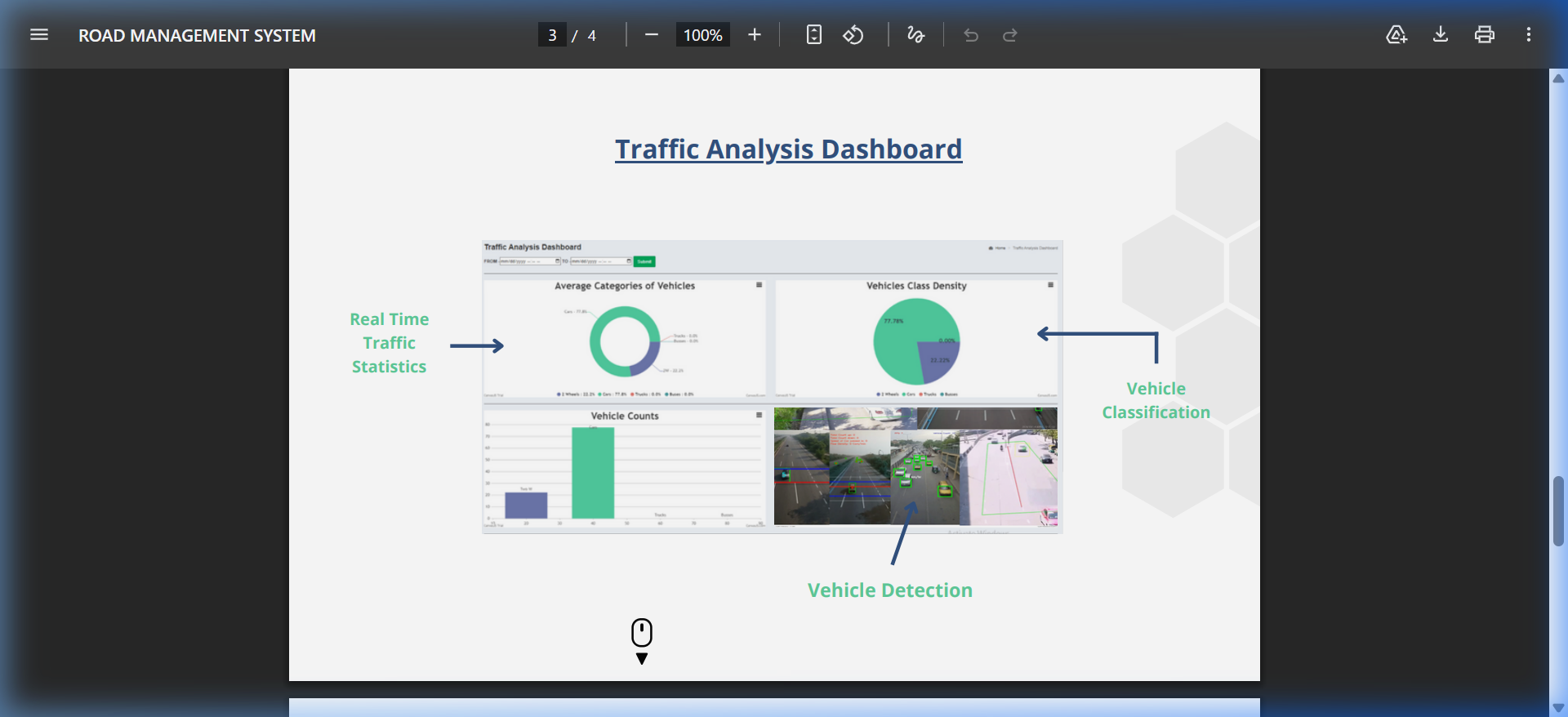
Task: Click the scroll up arrow
Action: [x=1558, y=78]
